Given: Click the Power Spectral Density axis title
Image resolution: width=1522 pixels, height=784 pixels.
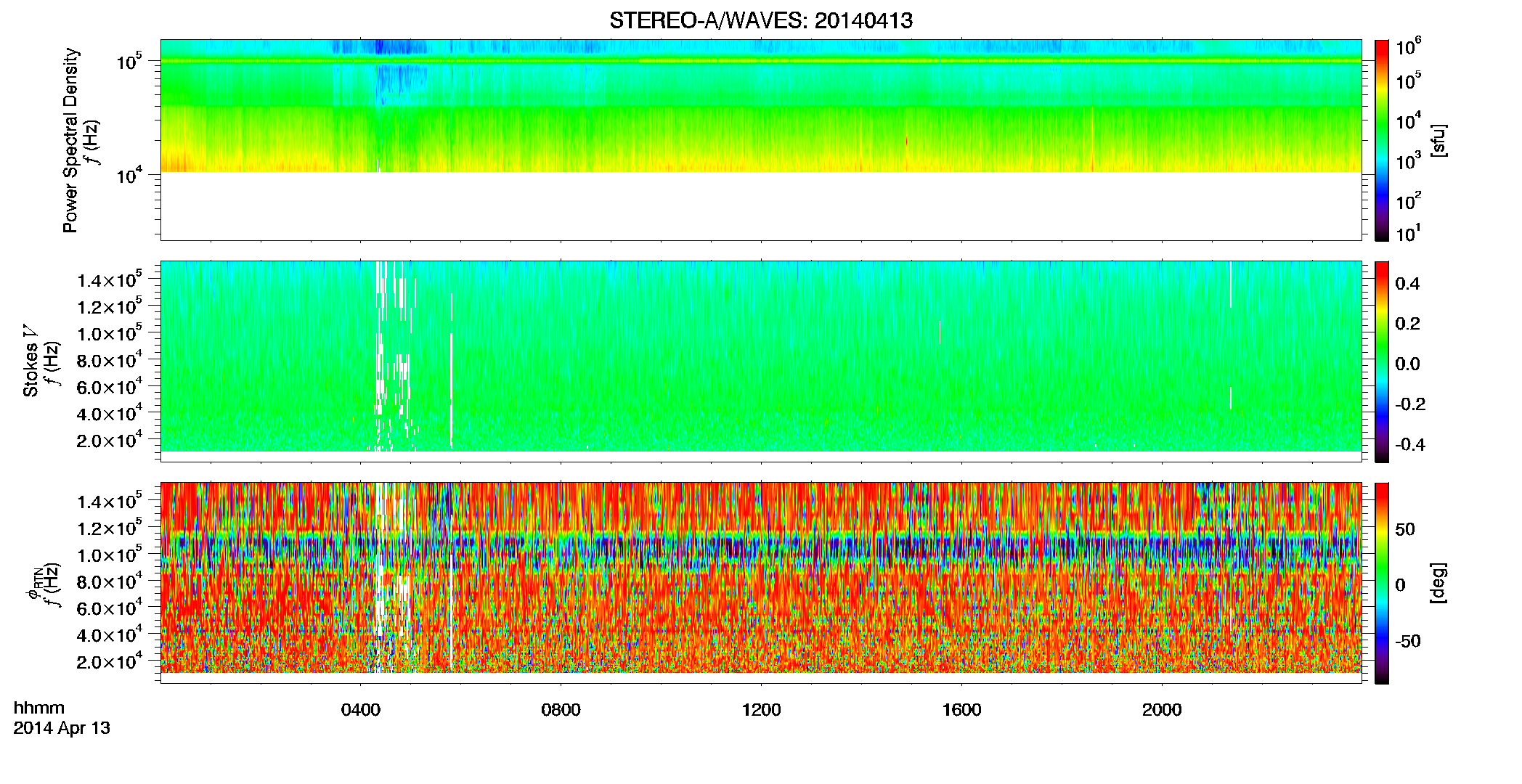Looking at the screenshot, I should click(x=70, y=140).
